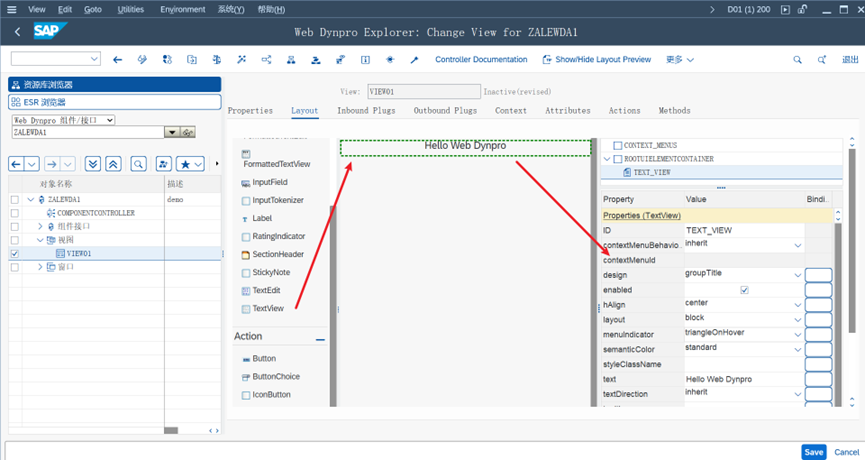
Task: Open the 更多 (More) toolbar dropdown
Action: click(x=680, y=60)
